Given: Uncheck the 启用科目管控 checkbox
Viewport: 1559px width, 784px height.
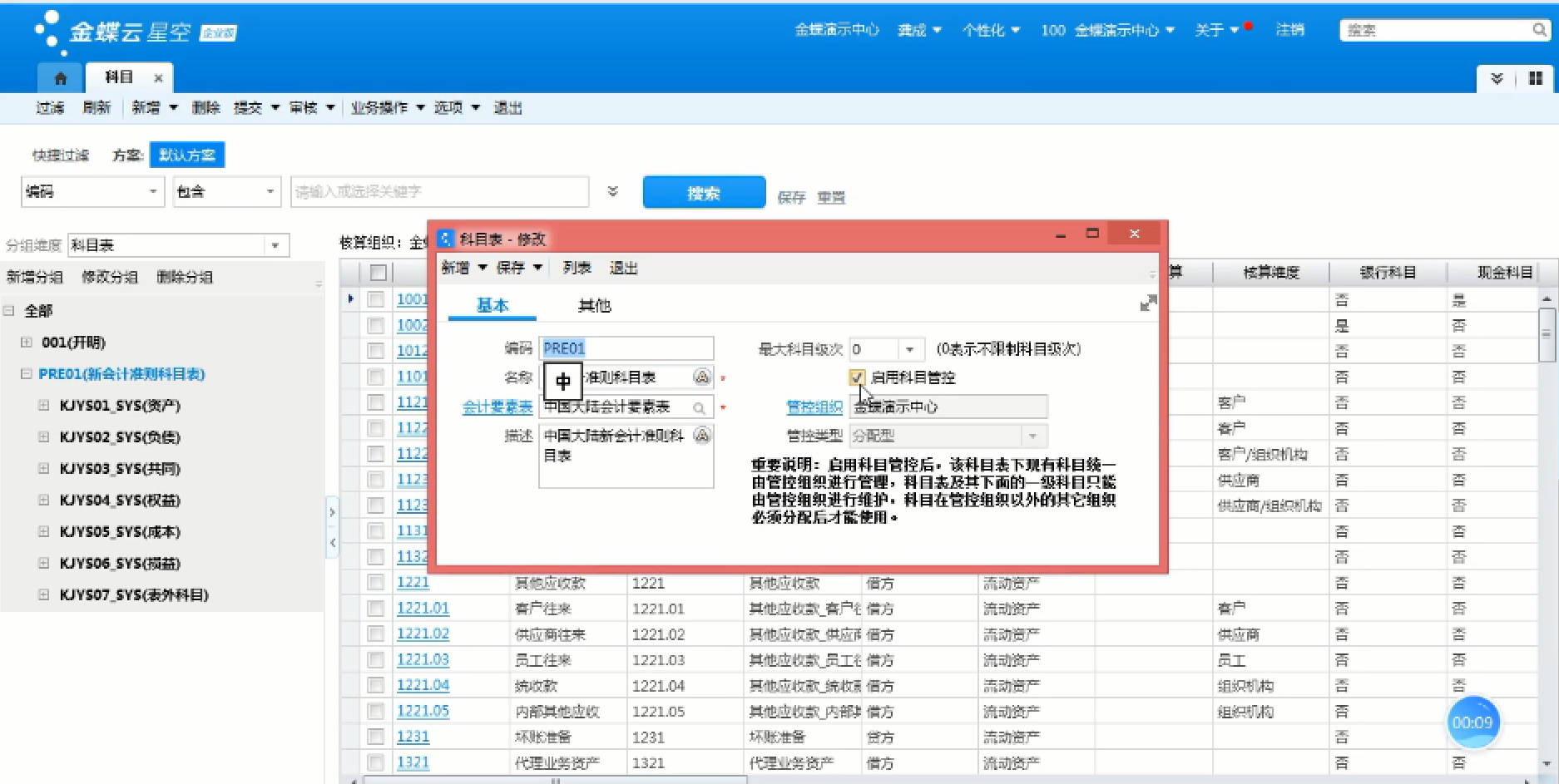Looking at the screenshot, I should coord(857,377).
